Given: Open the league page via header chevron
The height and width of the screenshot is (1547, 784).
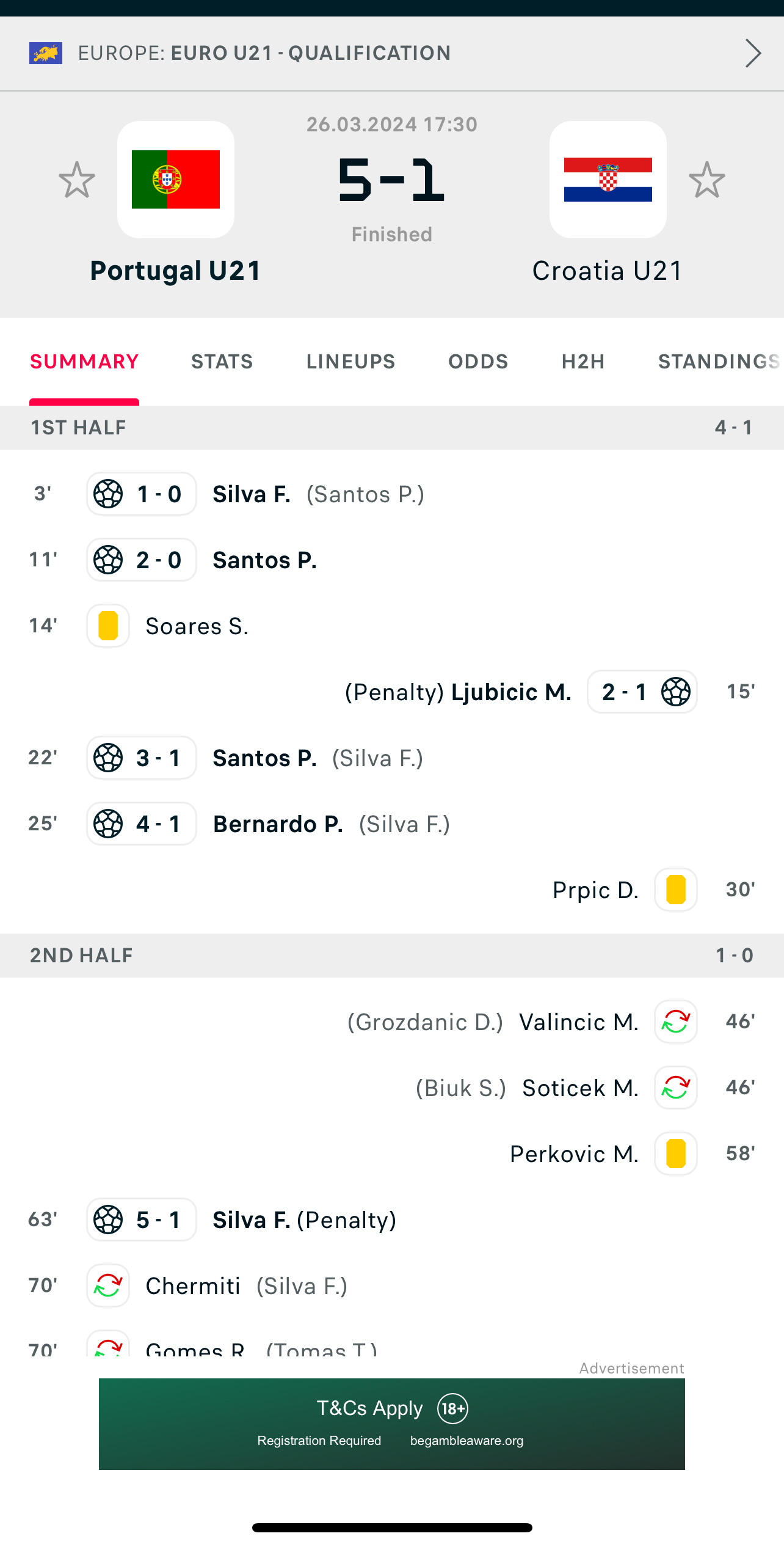Looking at the screenshot, I should [x=753, y=53].
